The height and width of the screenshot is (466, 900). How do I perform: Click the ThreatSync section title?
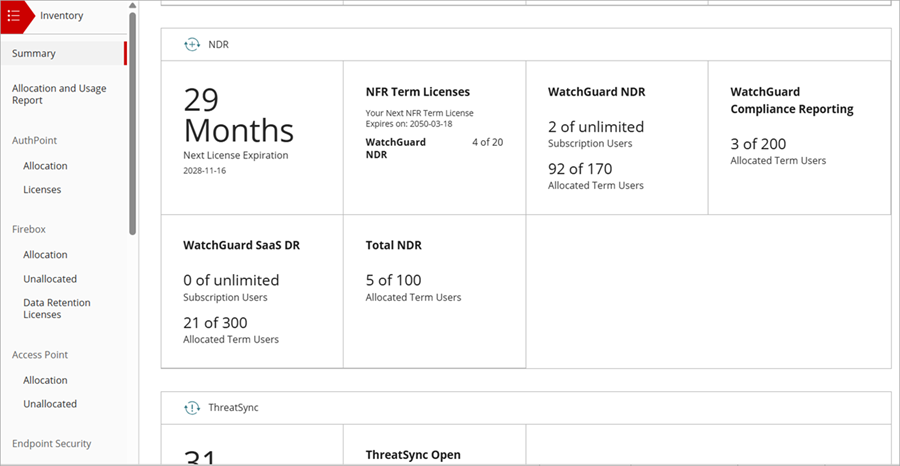coord(233,408)
